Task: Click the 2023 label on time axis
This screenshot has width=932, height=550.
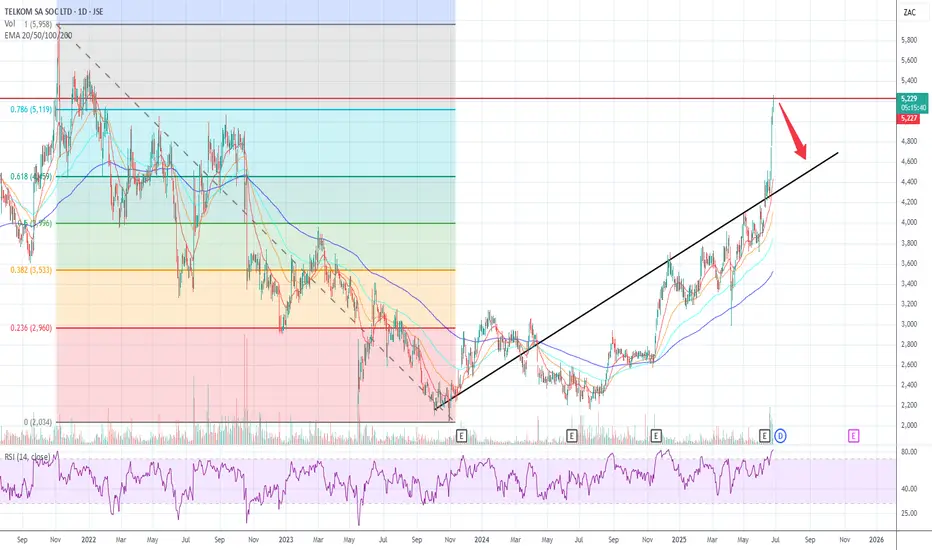Action: point(286,540)
